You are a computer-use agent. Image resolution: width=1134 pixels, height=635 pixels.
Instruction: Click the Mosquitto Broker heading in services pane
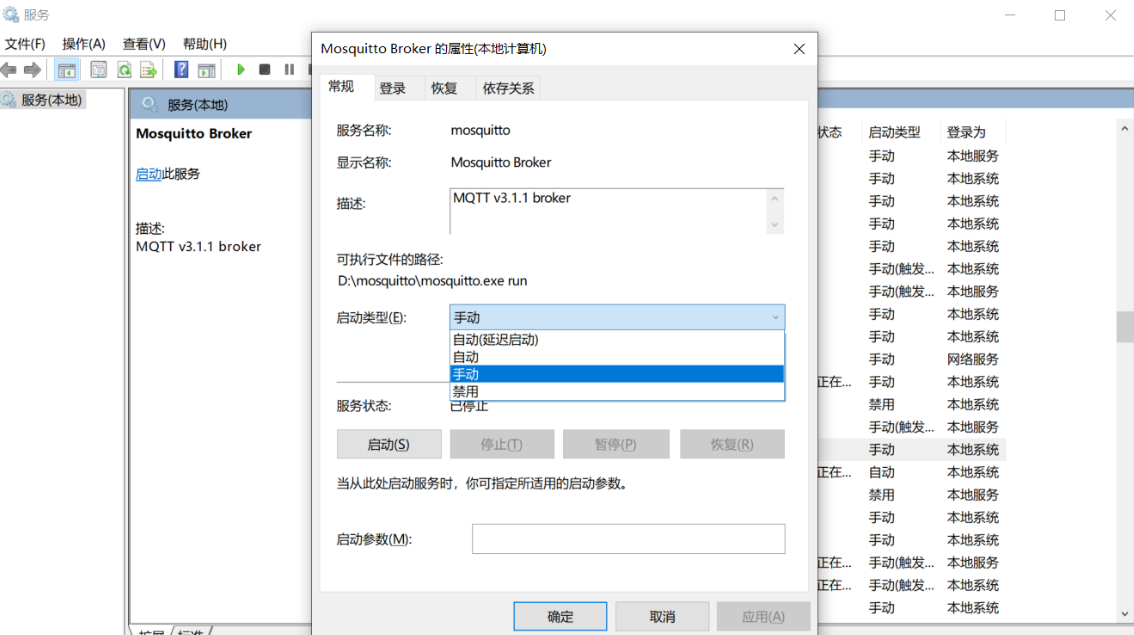pyautogui.click(x=194, y=133)
